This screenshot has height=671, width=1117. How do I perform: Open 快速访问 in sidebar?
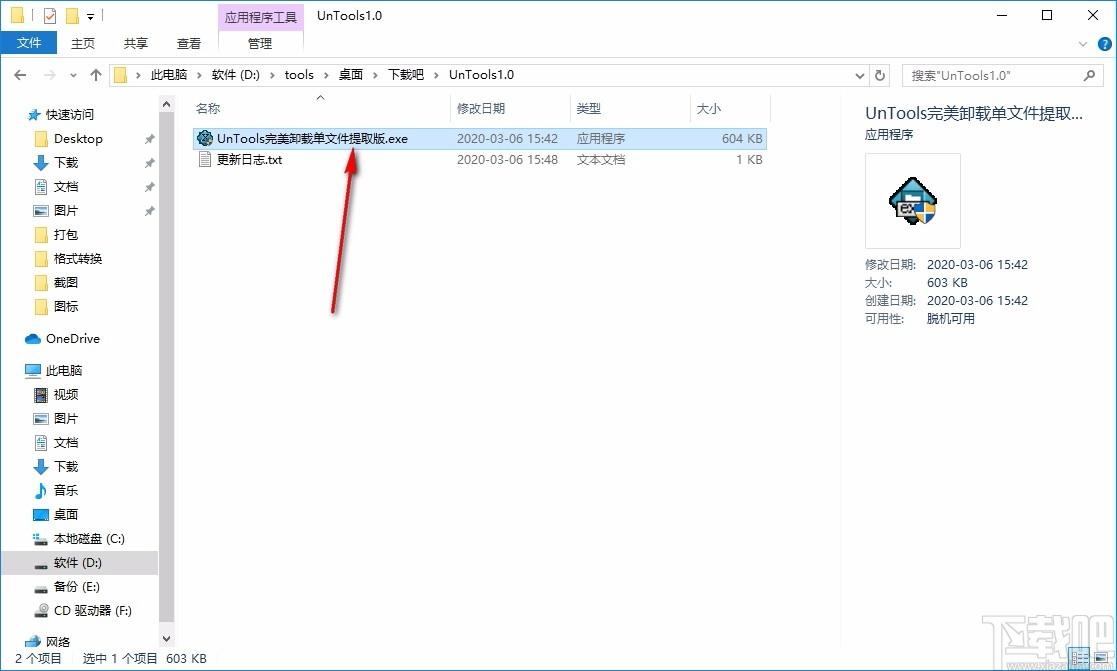point(69,114)
